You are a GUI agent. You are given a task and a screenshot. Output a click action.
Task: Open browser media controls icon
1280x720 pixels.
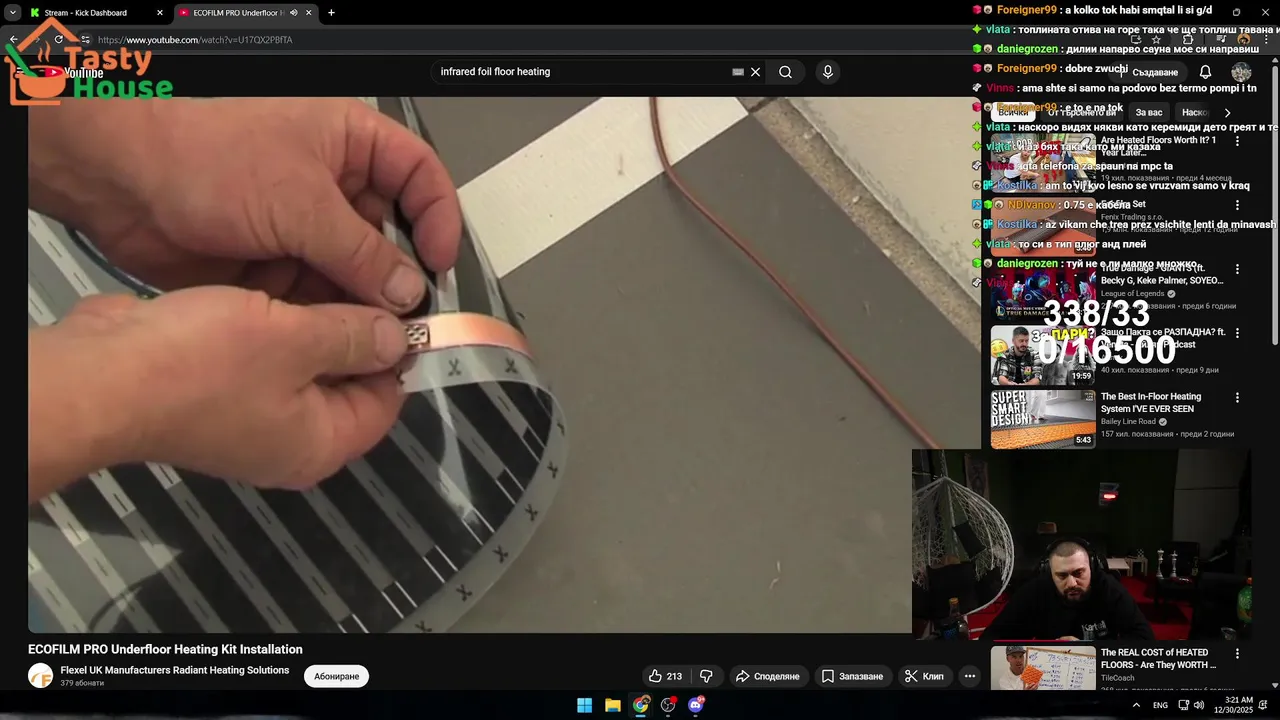point(1221,40)
